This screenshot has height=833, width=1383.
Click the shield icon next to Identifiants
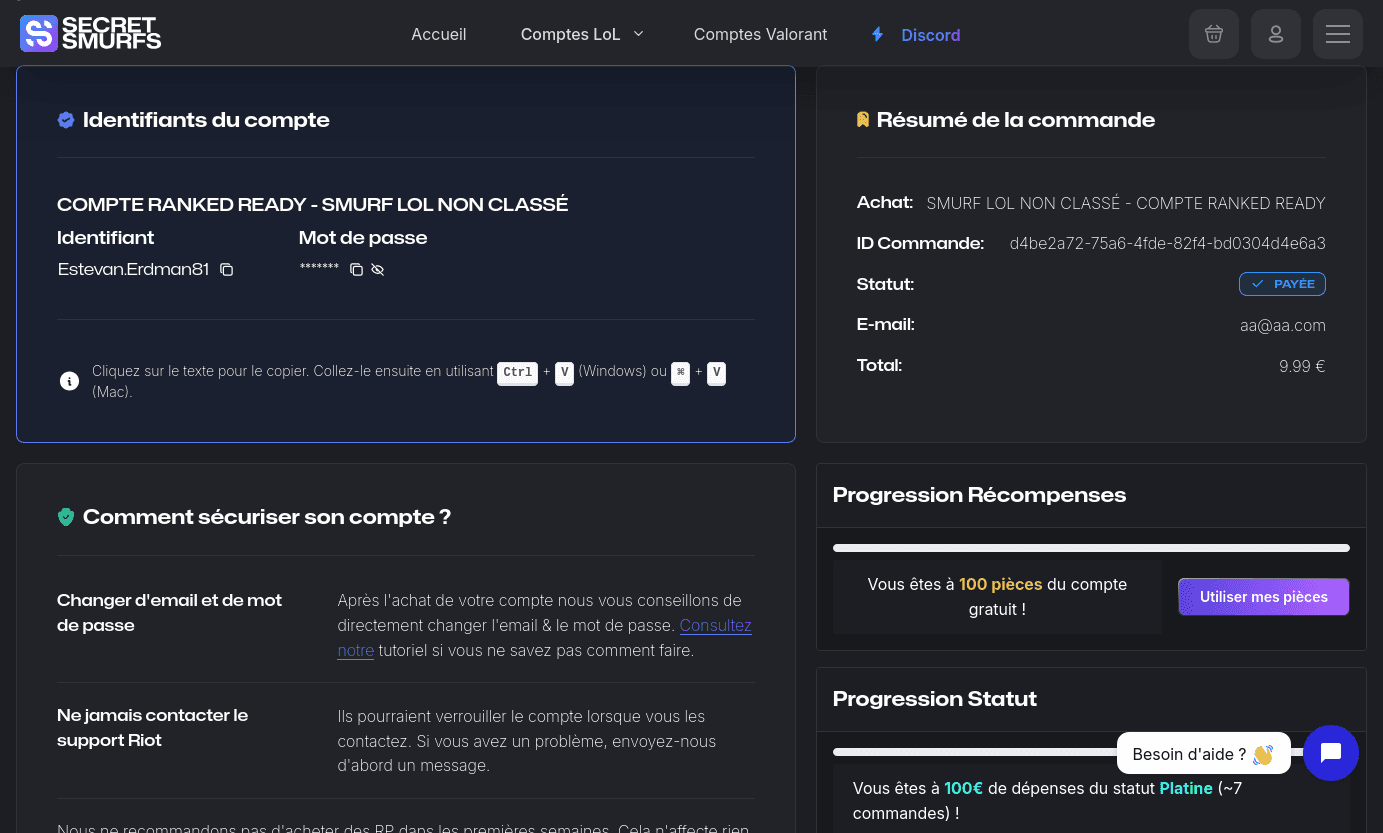pyautogui.click(x=66, y=119)
